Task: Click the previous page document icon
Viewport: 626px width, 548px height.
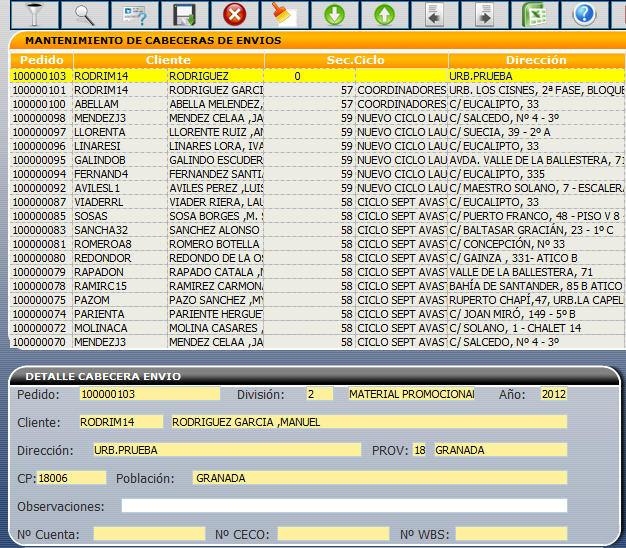Action: (x=434, y=14)
